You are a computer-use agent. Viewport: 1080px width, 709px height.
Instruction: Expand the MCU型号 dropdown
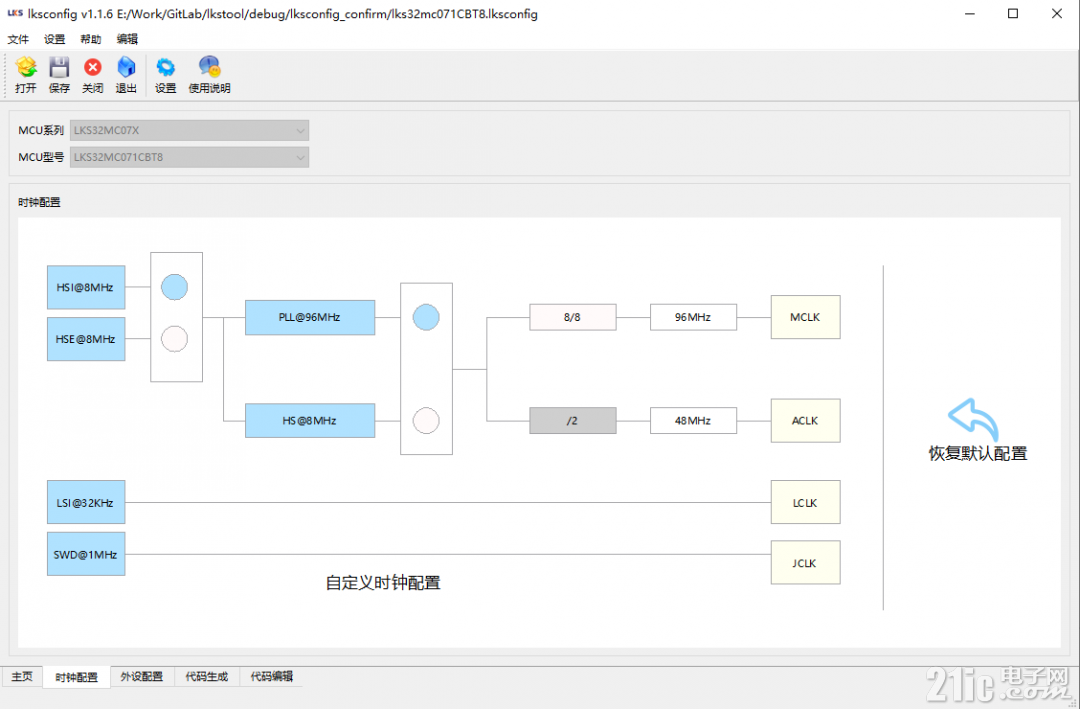tap(189, 157)
